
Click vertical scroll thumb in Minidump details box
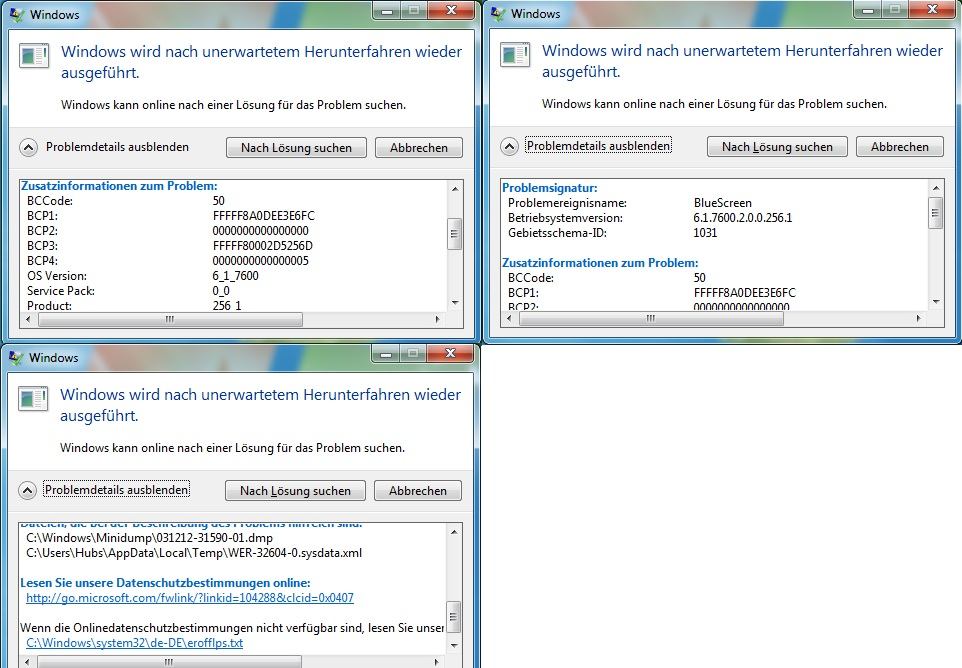click(454, 617)
